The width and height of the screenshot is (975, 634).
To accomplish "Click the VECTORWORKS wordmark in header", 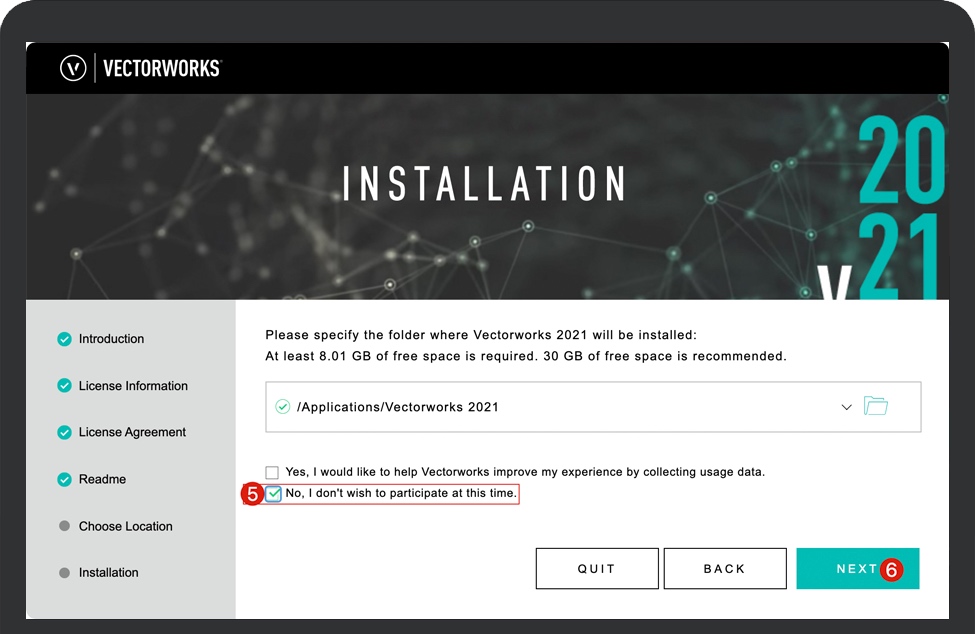I will click(162, 68).
